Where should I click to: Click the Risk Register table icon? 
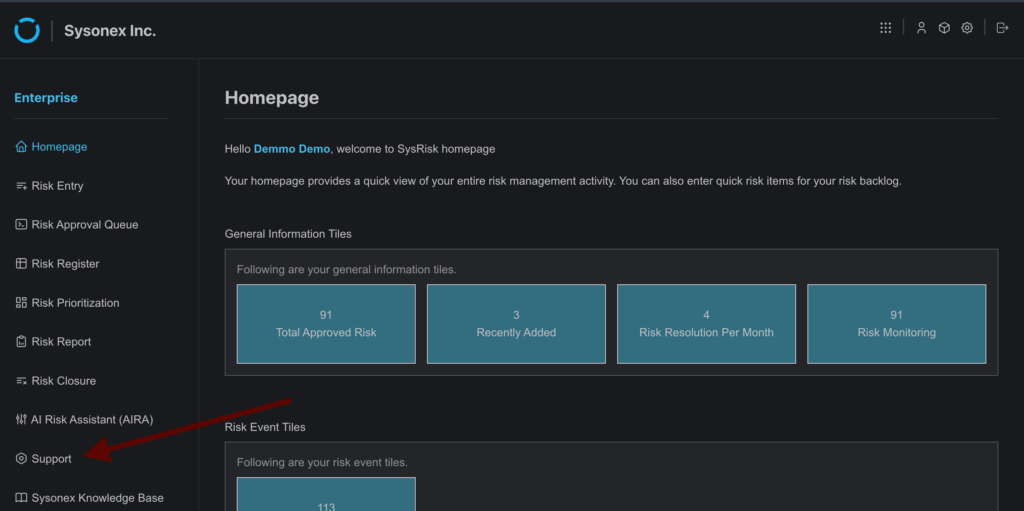click(x=21, y=264)
